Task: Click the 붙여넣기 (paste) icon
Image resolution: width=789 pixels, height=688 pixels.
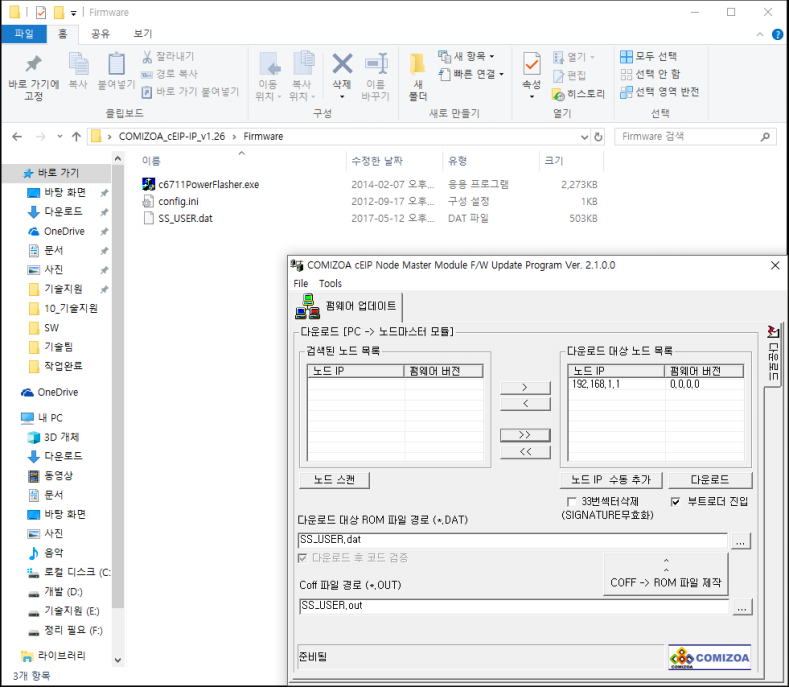Action: pos(117,68)
